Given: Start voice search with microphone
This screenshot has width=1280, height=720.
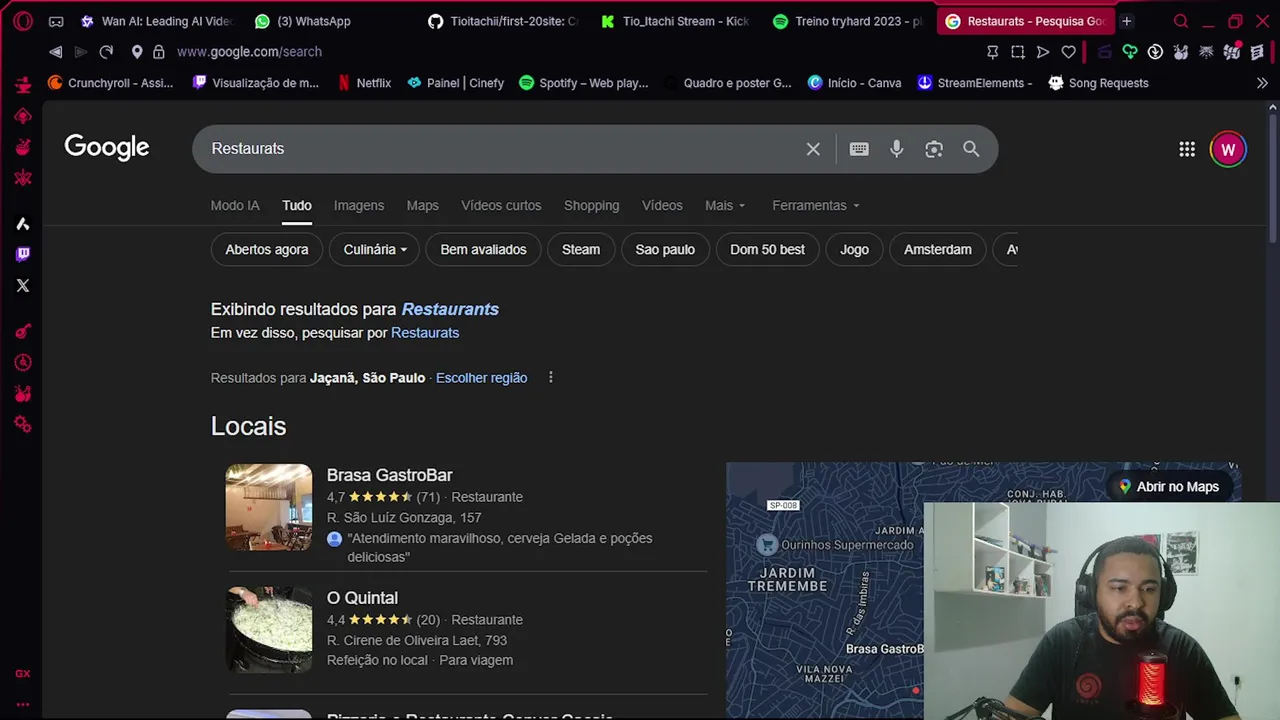Looking at the screenshot, I should (x=896, y=149).
